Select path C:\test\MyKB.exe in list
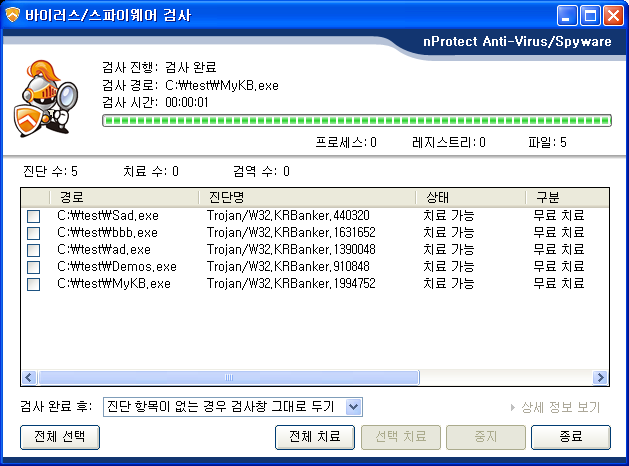This screenshot has width=629, height=466. point(114,284)
